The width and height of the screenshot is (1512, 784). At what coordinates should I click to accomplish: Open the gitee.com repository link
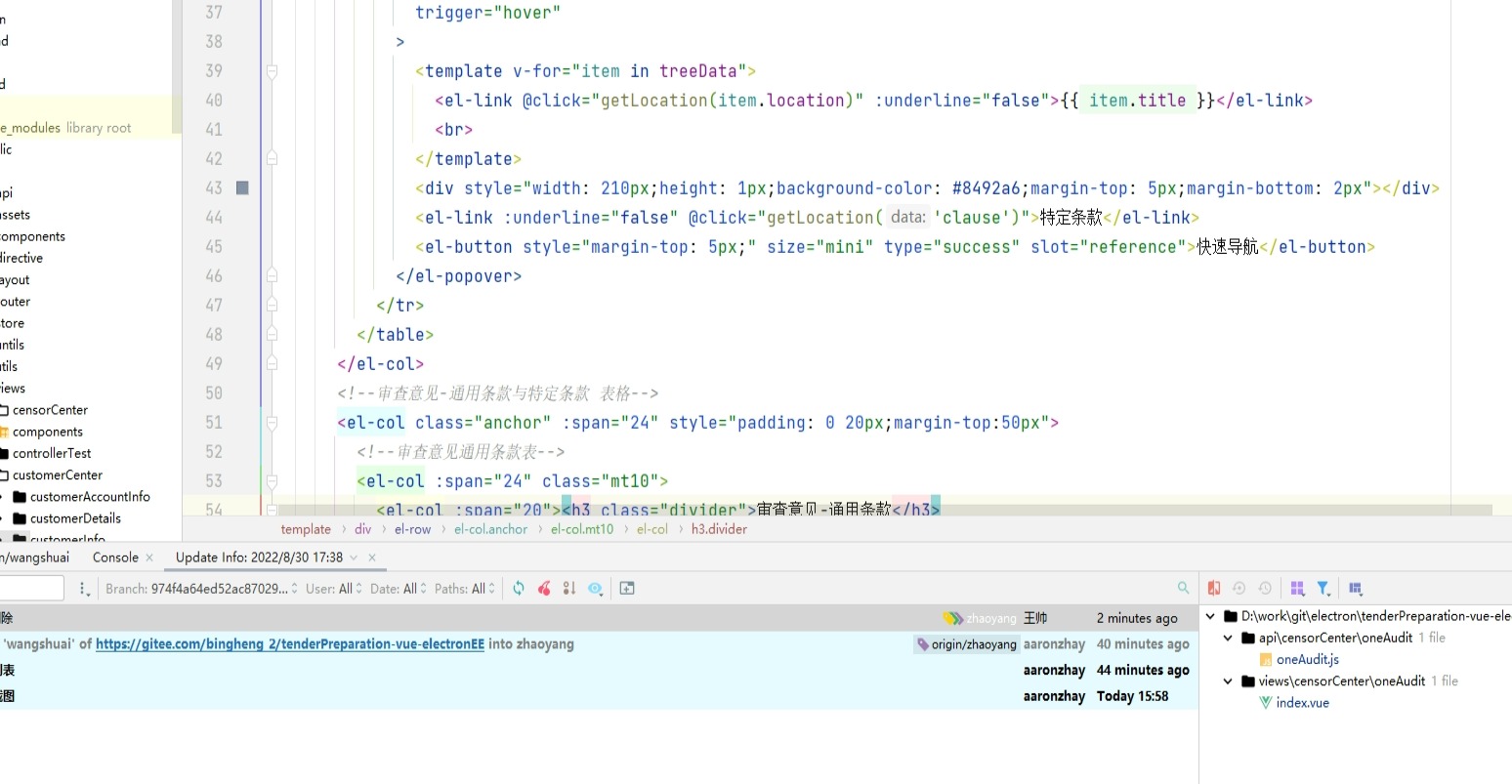pyautogui.click(x=290, y=644)
